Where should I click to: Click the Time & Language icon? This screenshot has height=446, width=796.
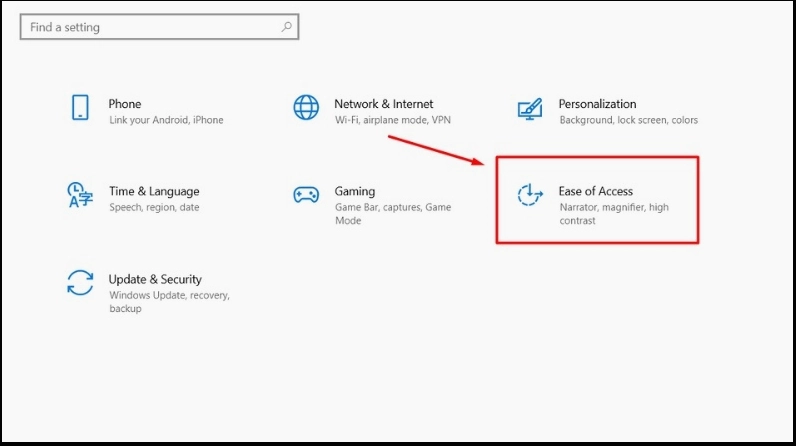79,194
